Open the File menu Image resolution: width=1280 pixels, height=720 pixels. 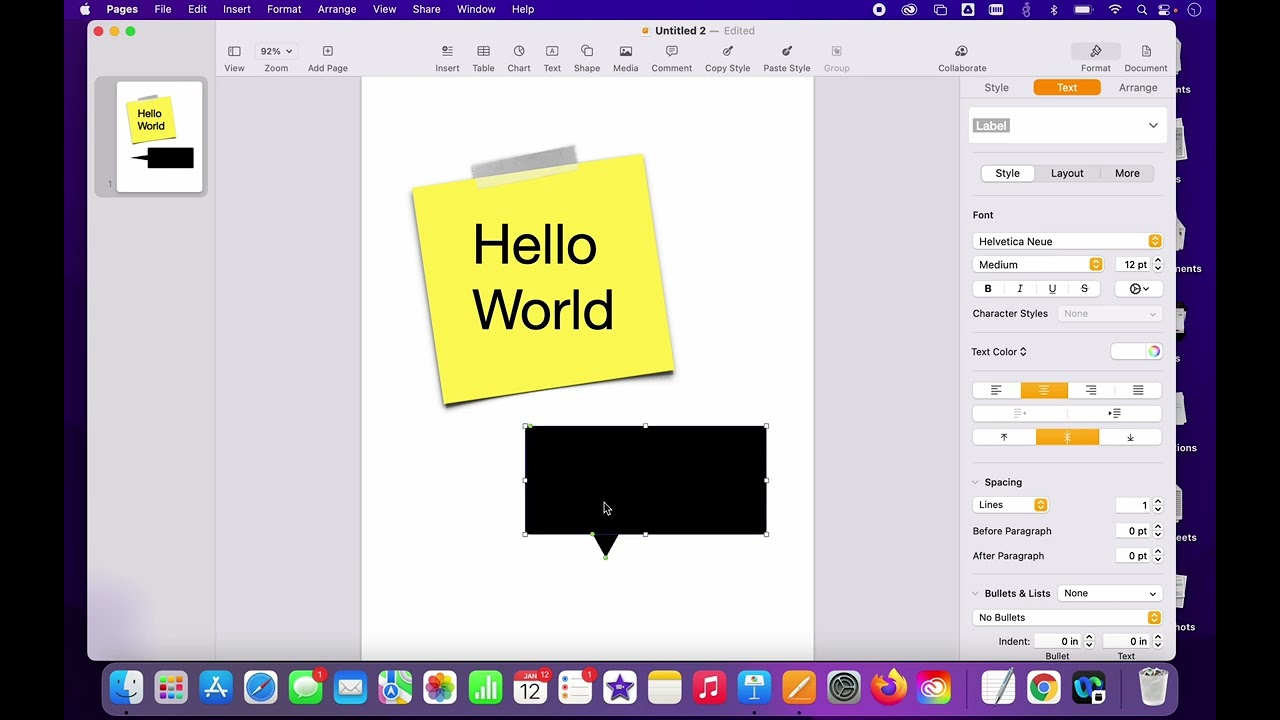point(163,9)
